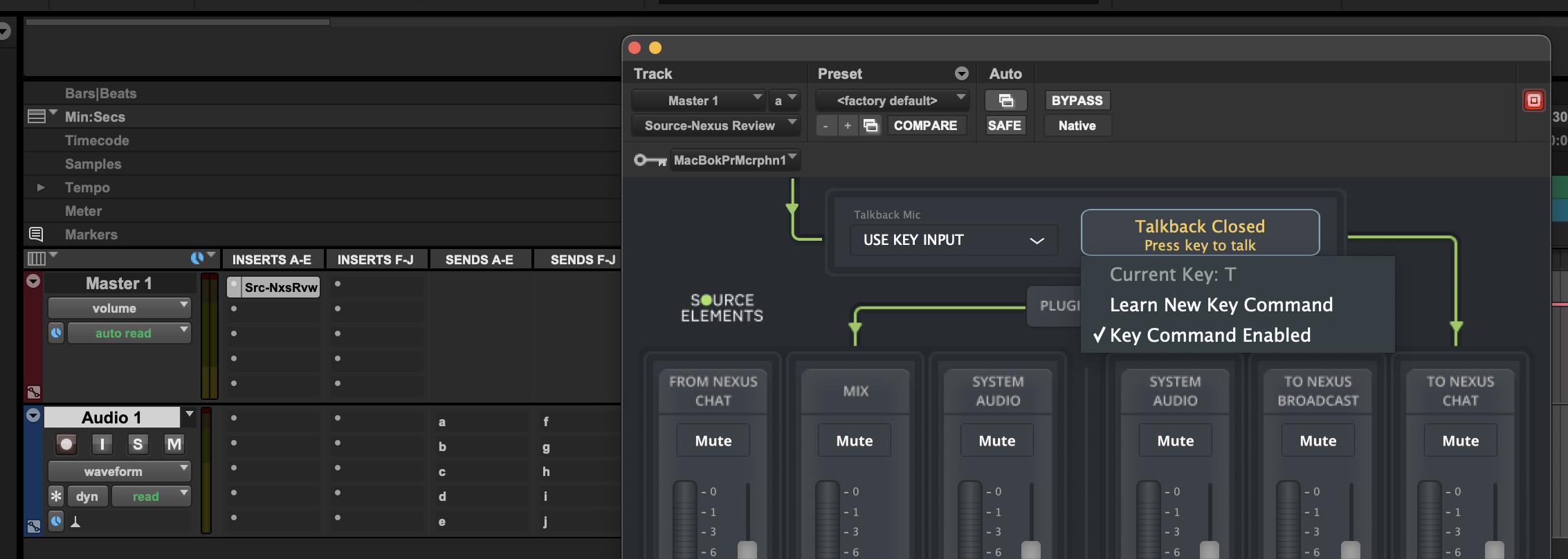Click the Src-NxsRvw insert slot

pos(280,287)
